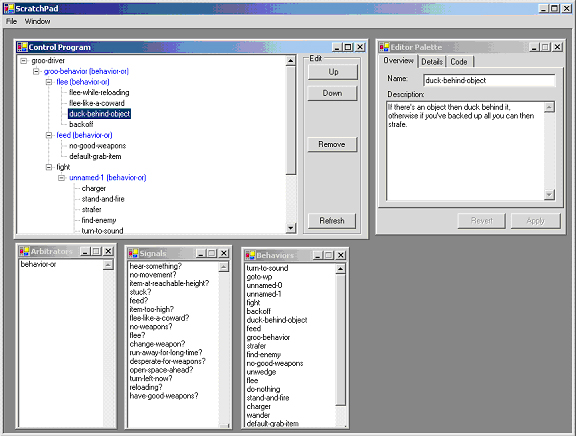Maximize the Behaviors window
Screen dimensions: 576x436
coord(329,255)
